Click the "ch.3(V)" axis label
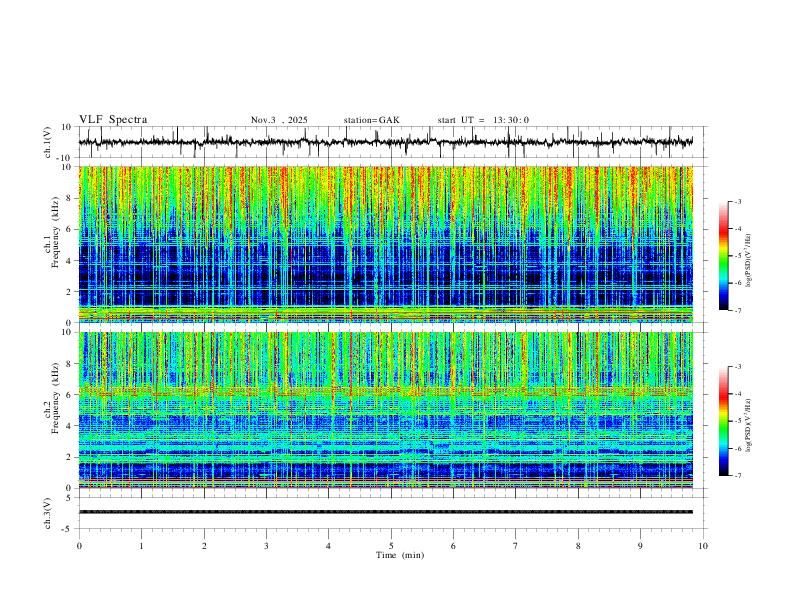792x612 pixels. coord(48,513)
